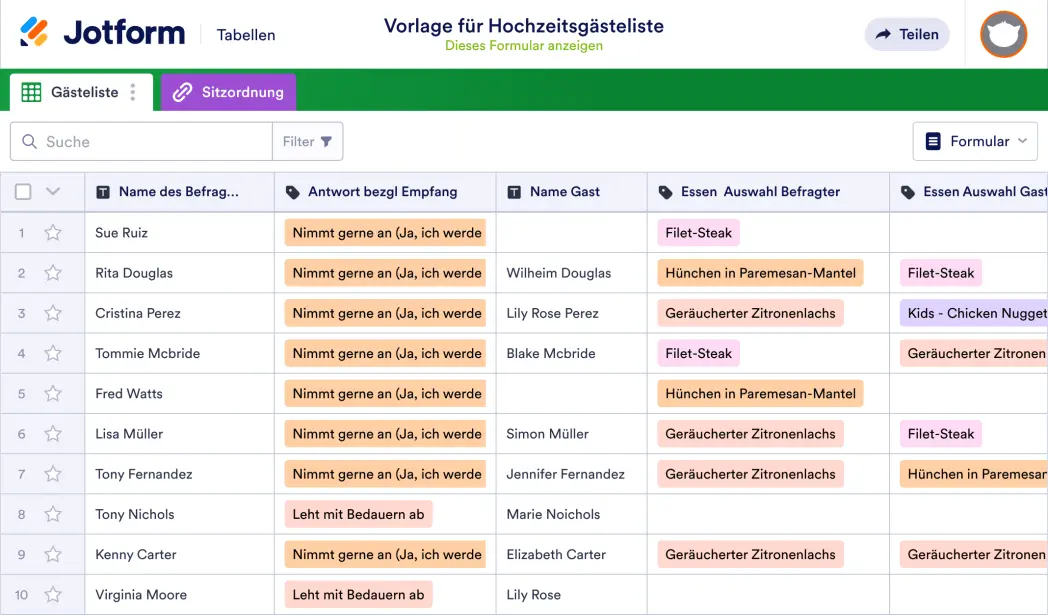Click the T text icon in Name Gast header
Image resolution: width=1048 pixels, height=615 pixels.
pos(515,191)
